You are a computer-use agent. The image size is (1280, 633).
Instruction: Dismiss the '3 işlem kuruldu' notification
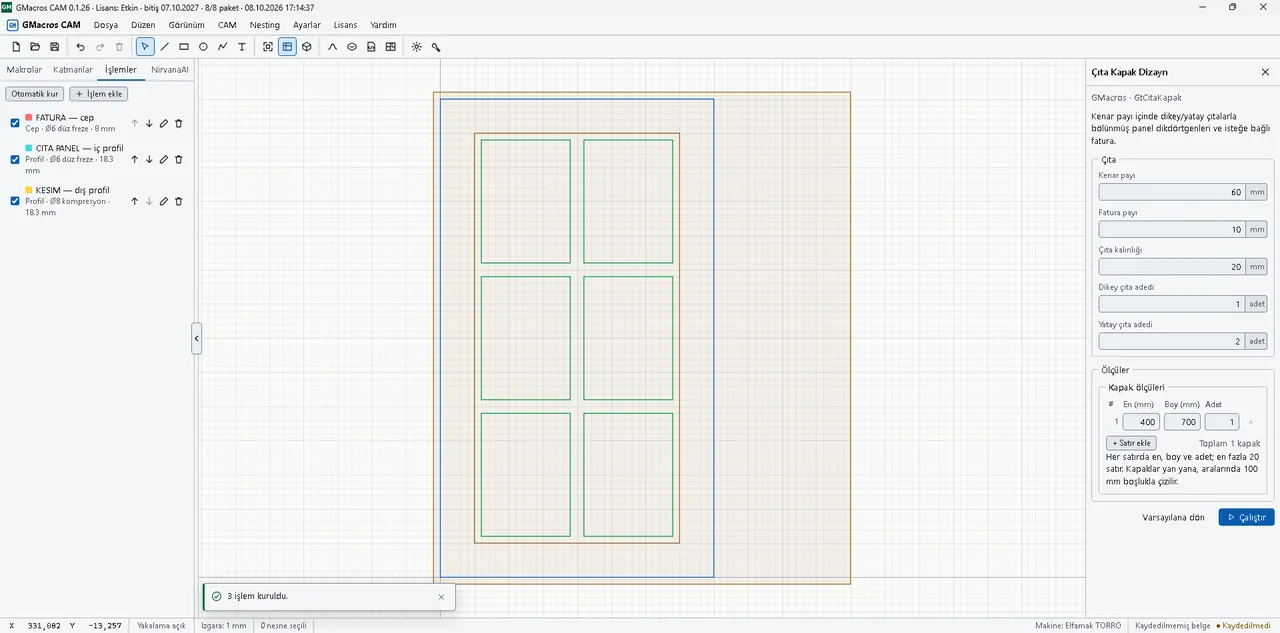441,597
